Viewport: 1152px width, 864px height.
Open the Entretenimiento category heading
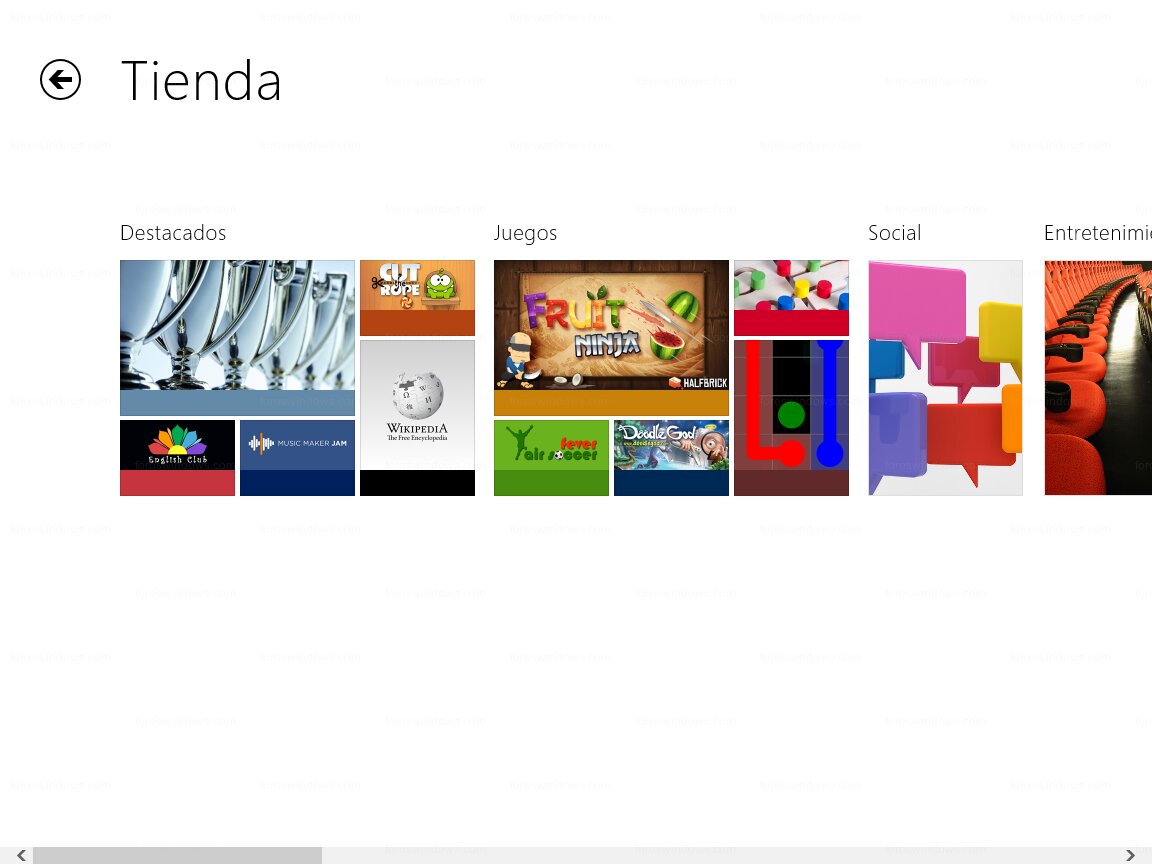pos(1098,233)
